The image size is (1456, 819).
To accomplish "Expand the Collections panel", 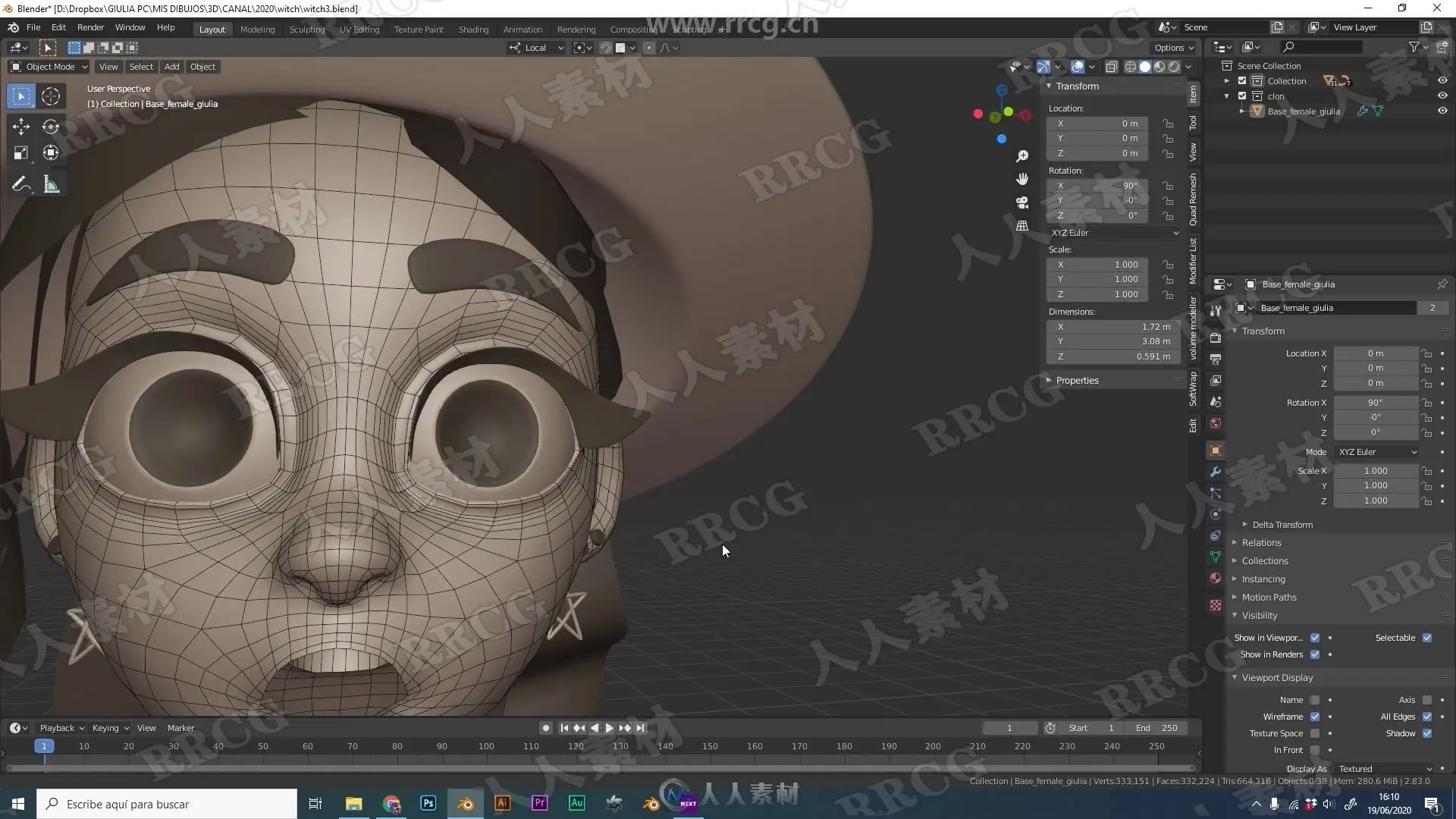I will tap(1264, 561).
